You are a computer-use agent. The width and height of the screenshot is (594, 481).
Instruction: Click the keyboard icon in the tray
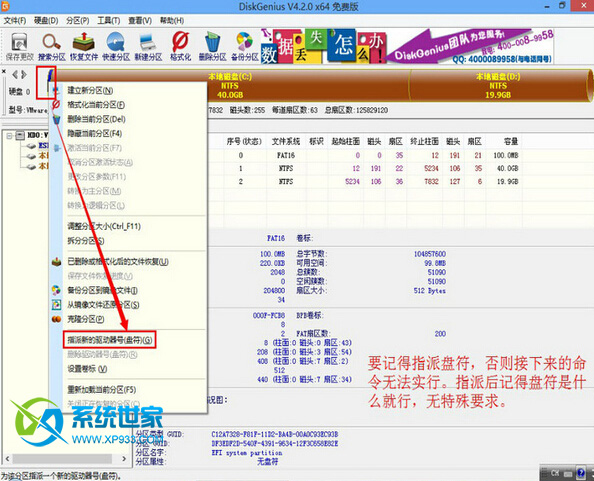point(568,473)
